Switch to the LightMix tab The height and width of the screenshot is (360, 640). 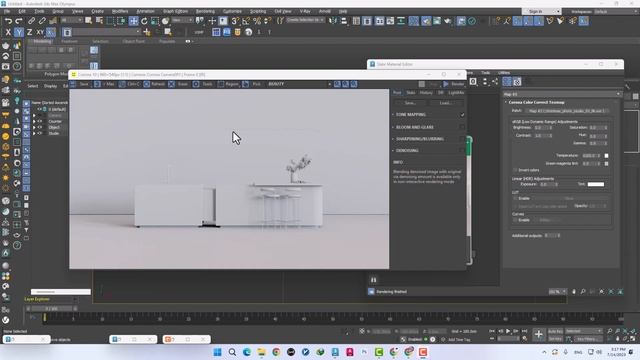456,93
